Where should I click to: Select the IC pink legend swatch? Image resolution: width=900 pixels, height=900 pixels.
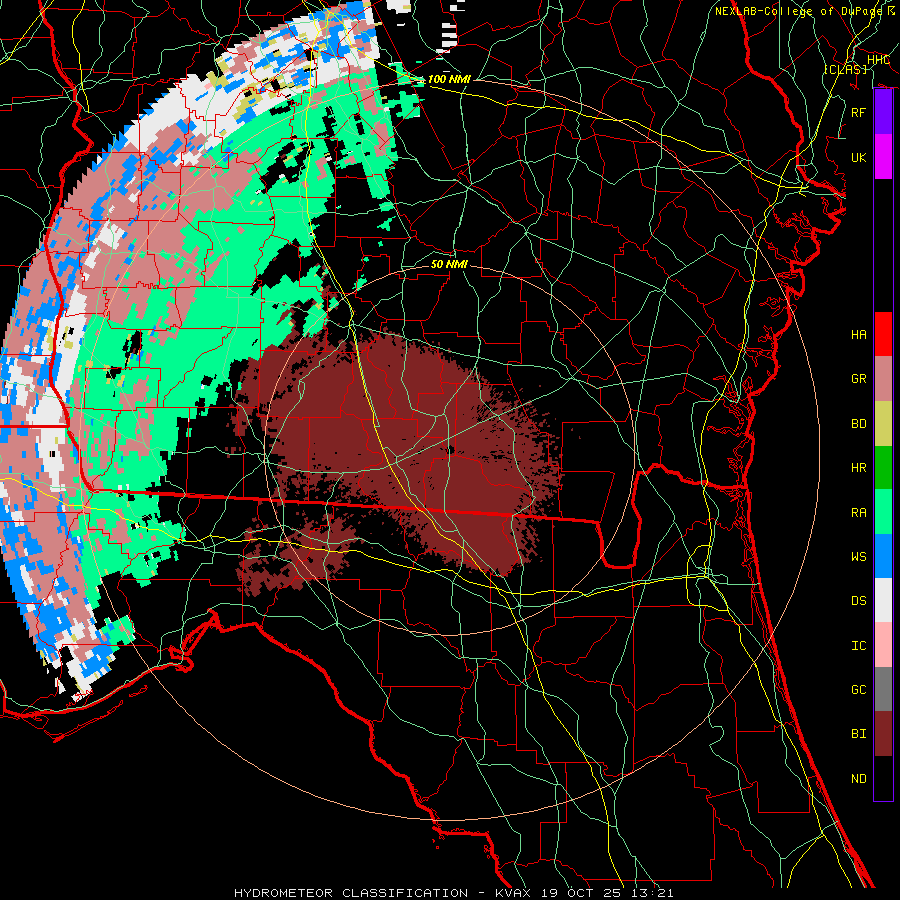coord(883,645)
